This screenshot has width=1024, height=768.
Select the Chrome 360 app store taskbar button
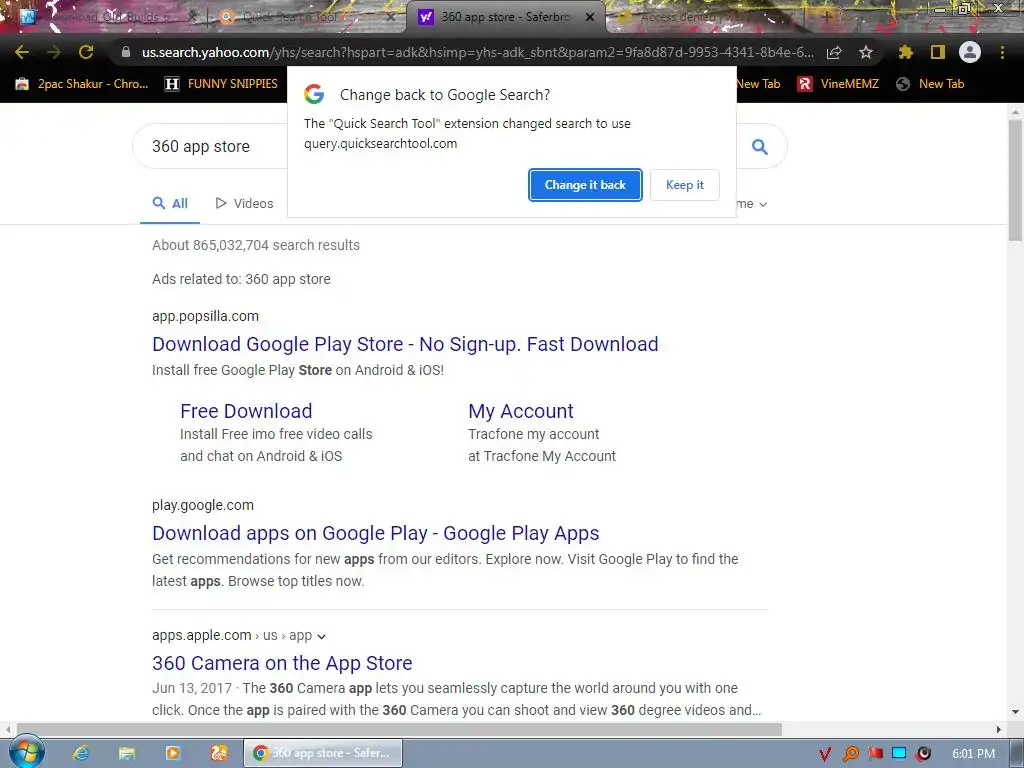coord(323,753)
